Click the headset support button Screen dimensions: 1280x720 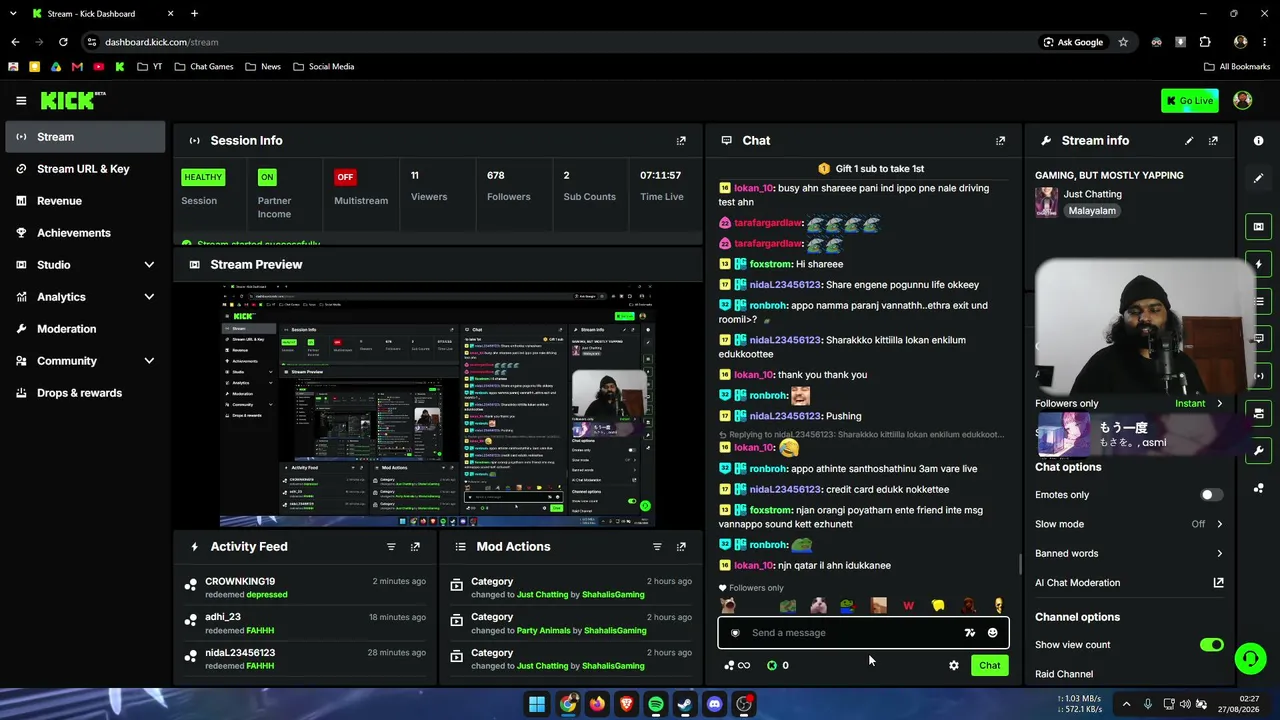pyautogui.click(x=1250, y=658)
